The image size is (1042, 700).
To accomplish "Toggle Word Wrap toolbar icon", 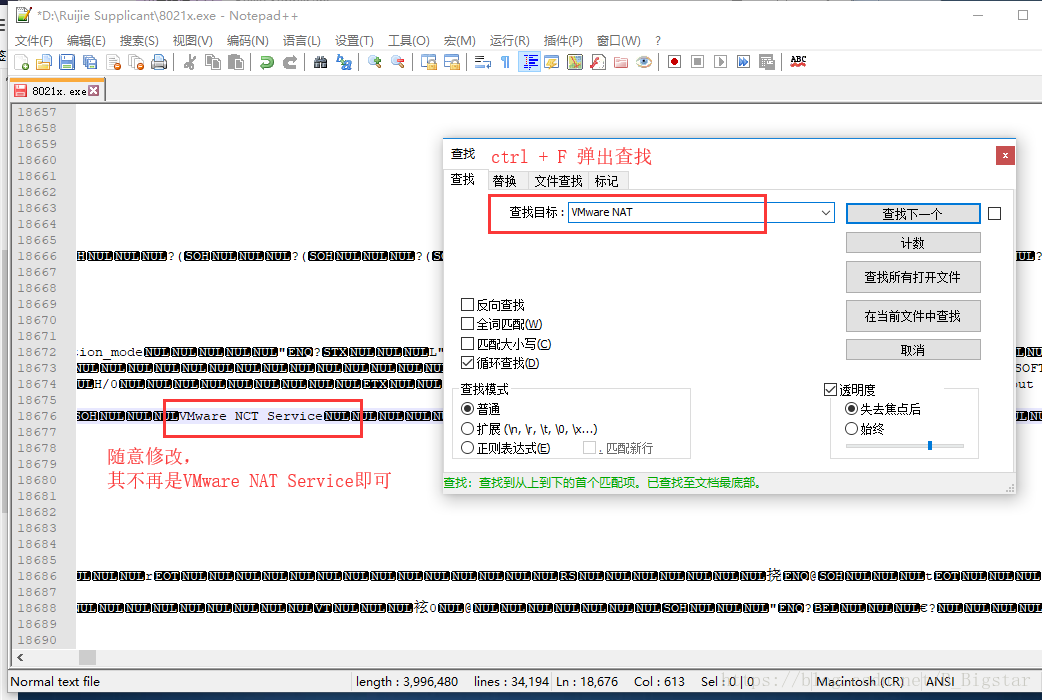I will click(x=482, y=62).
